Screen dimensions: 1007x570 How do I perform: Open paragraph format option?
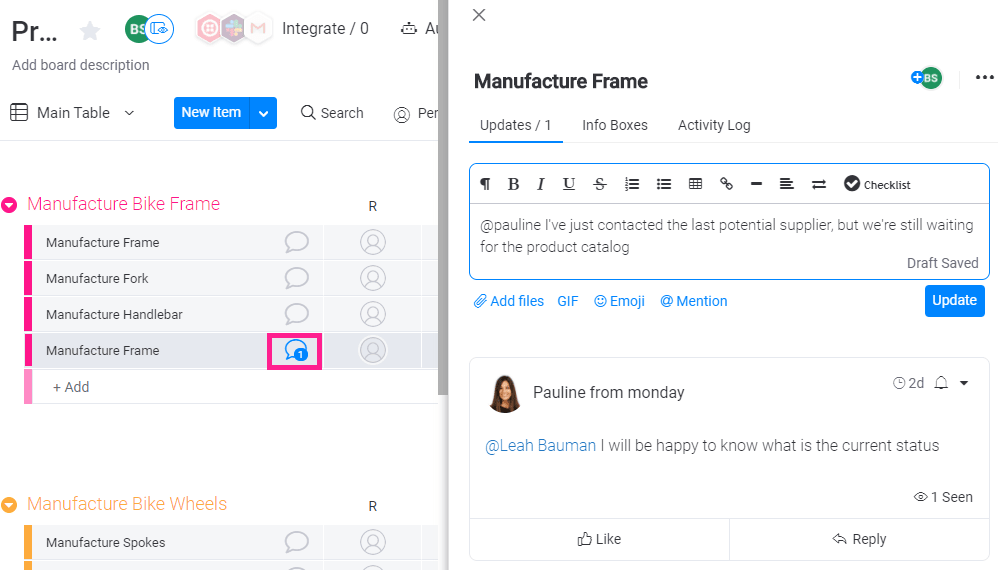(485, 184)
